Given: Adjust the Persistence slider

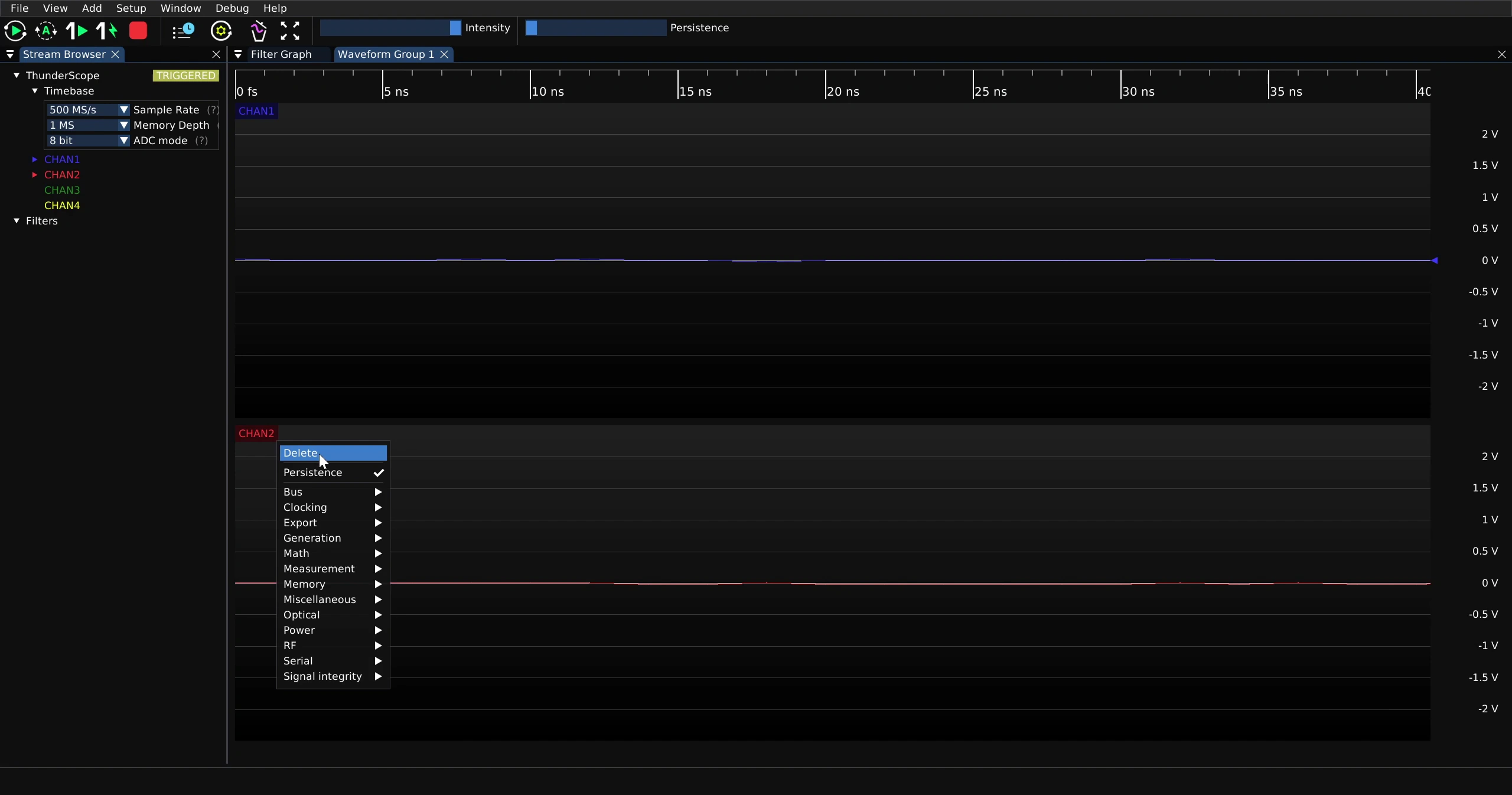Looking at the screenshot, I should point(596,28).
